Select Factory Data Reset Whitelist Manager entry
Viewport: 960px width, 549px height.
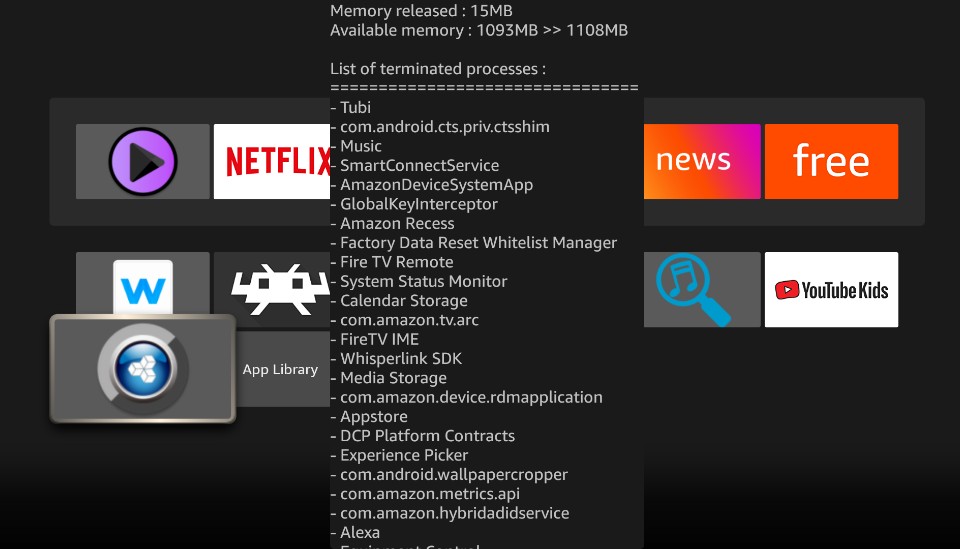(x=474, y=242)
